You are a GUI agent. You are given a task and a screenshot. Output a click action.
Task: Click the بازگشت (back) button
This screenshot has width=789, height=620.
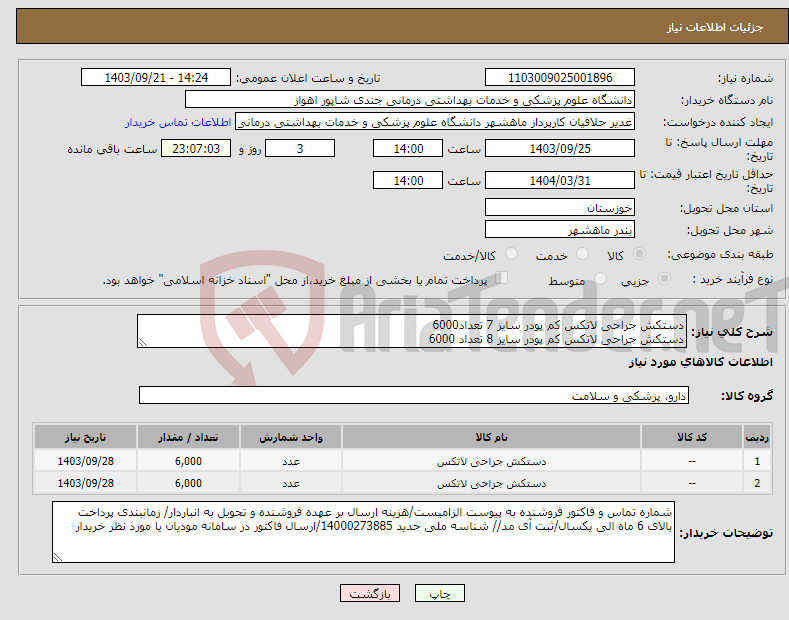[370, 593]
